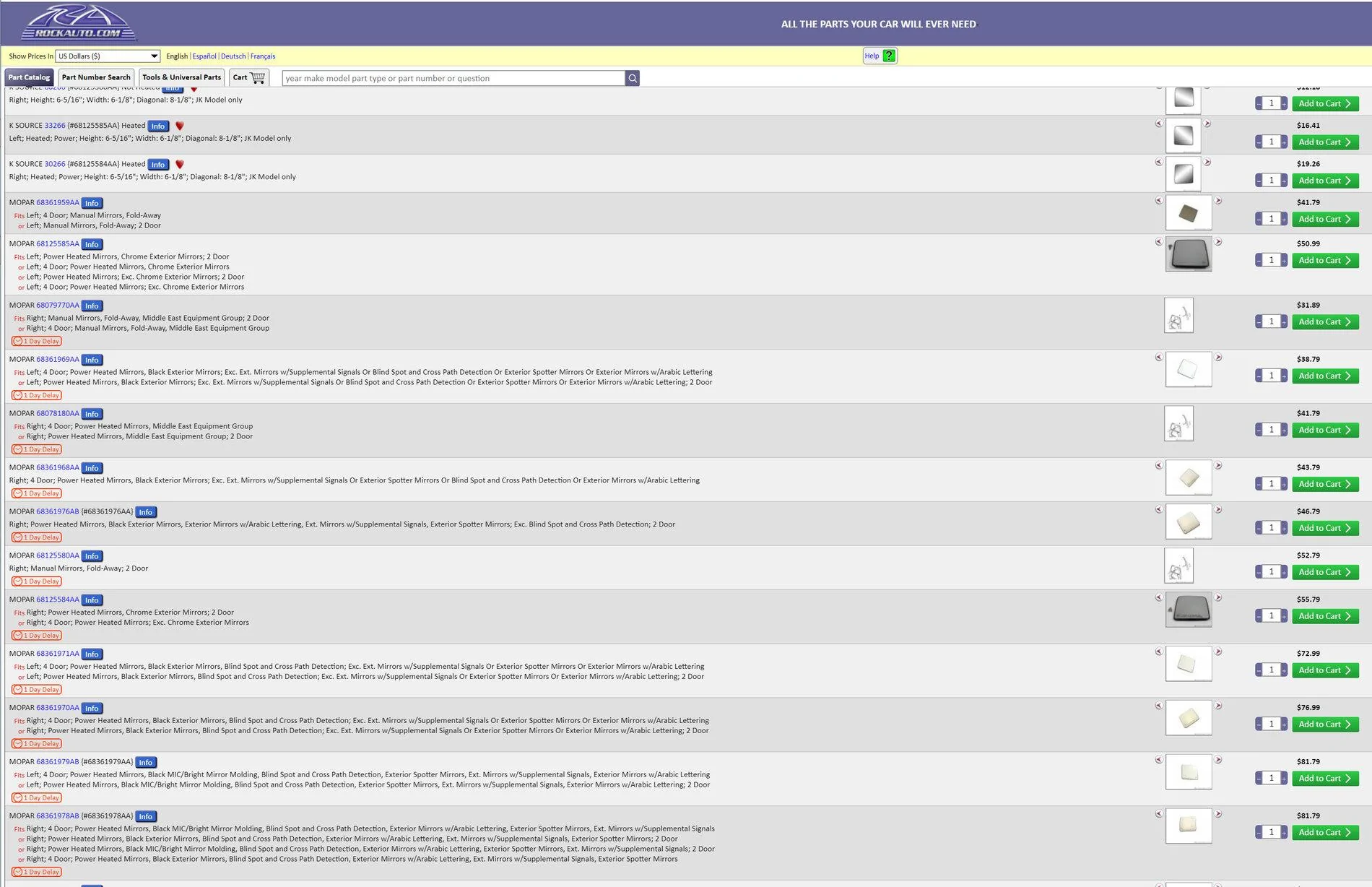Click the green Help question mark
The height and width of the screenshot is (887, 1372).
pos(889,56)
